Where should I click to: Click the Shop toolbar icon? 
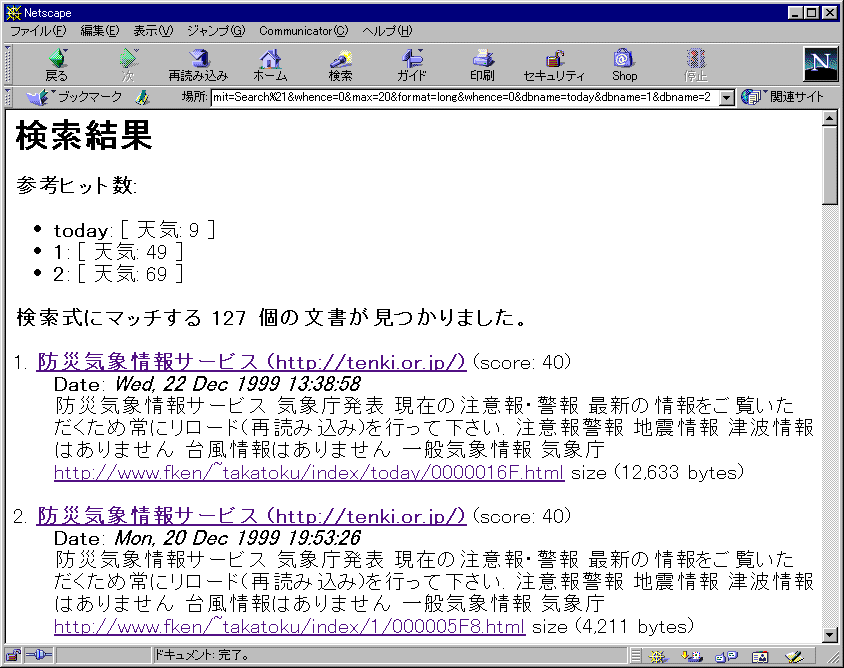click(x=624, y=65)
